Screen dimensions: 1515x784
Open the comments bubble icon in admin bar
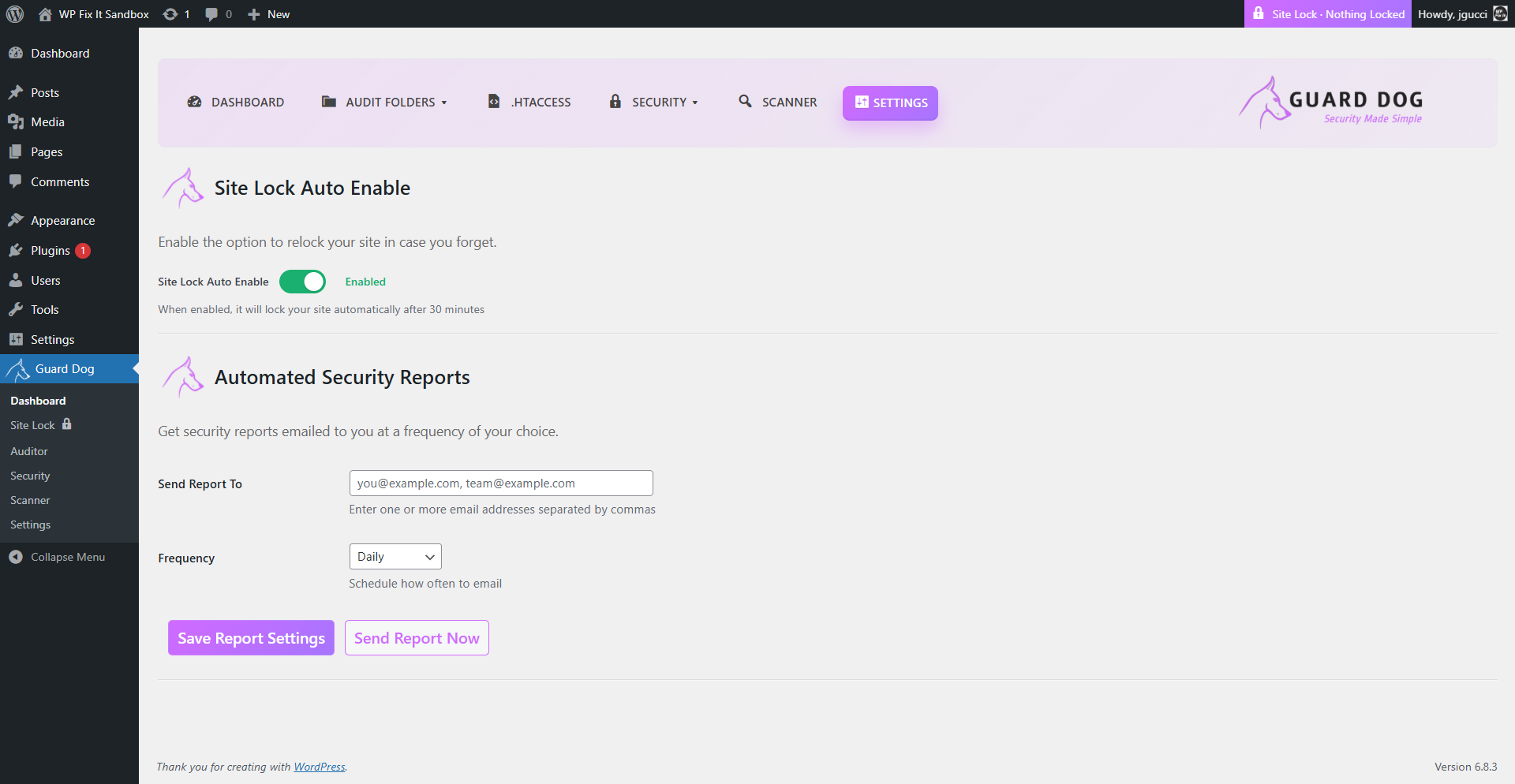click(x=211, y=14)
